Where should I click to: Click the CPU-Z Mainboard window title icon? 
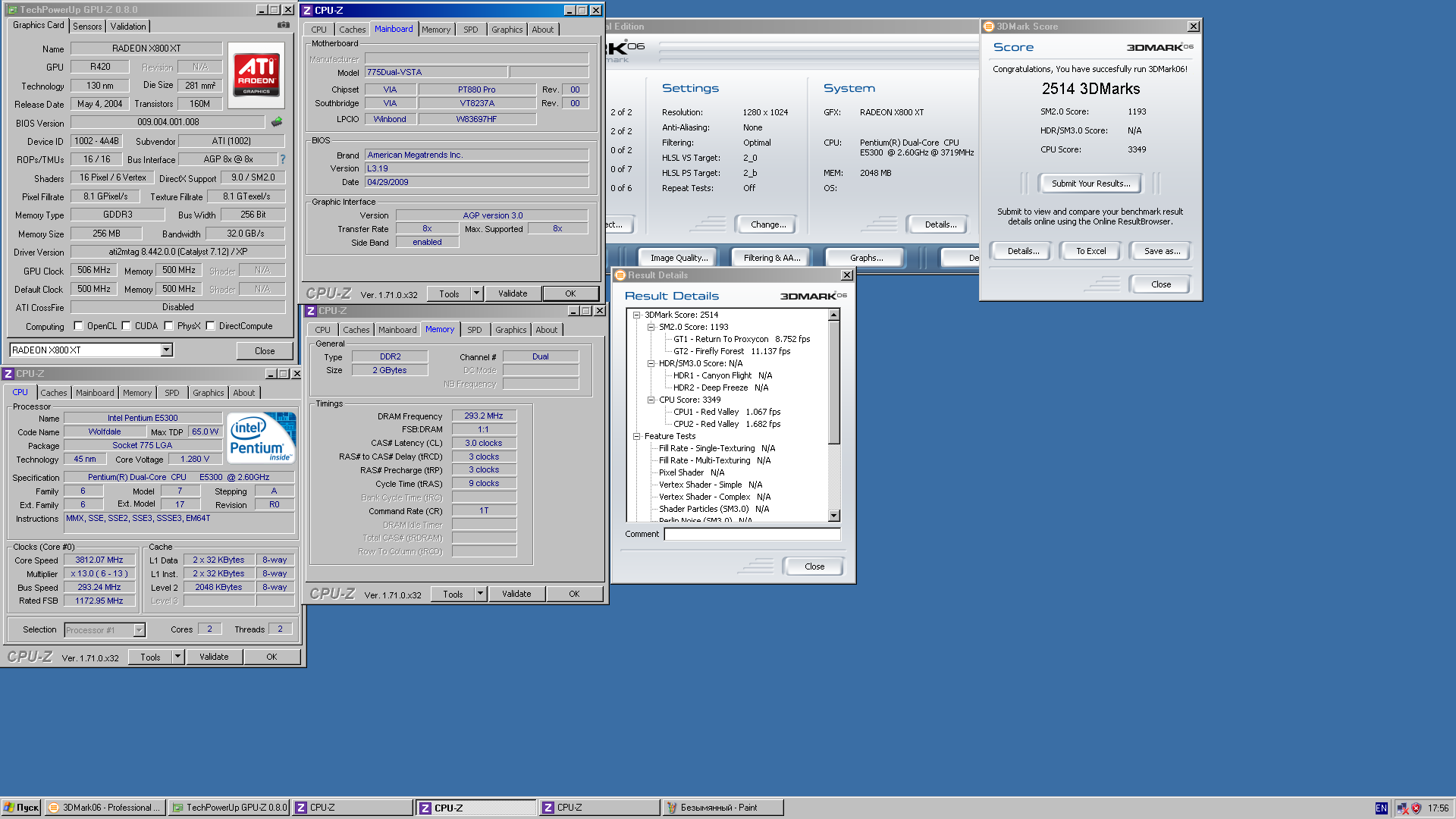click(x=307, y=11)
